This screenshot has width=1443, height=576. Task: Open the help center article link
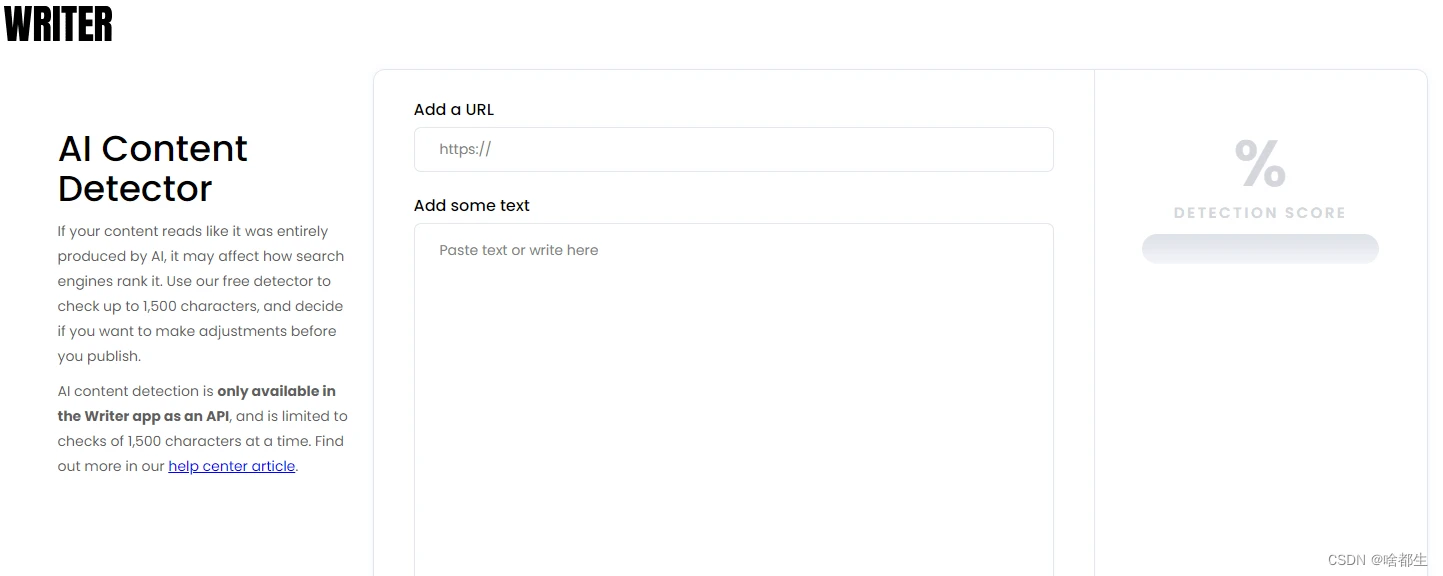(232, 466)
